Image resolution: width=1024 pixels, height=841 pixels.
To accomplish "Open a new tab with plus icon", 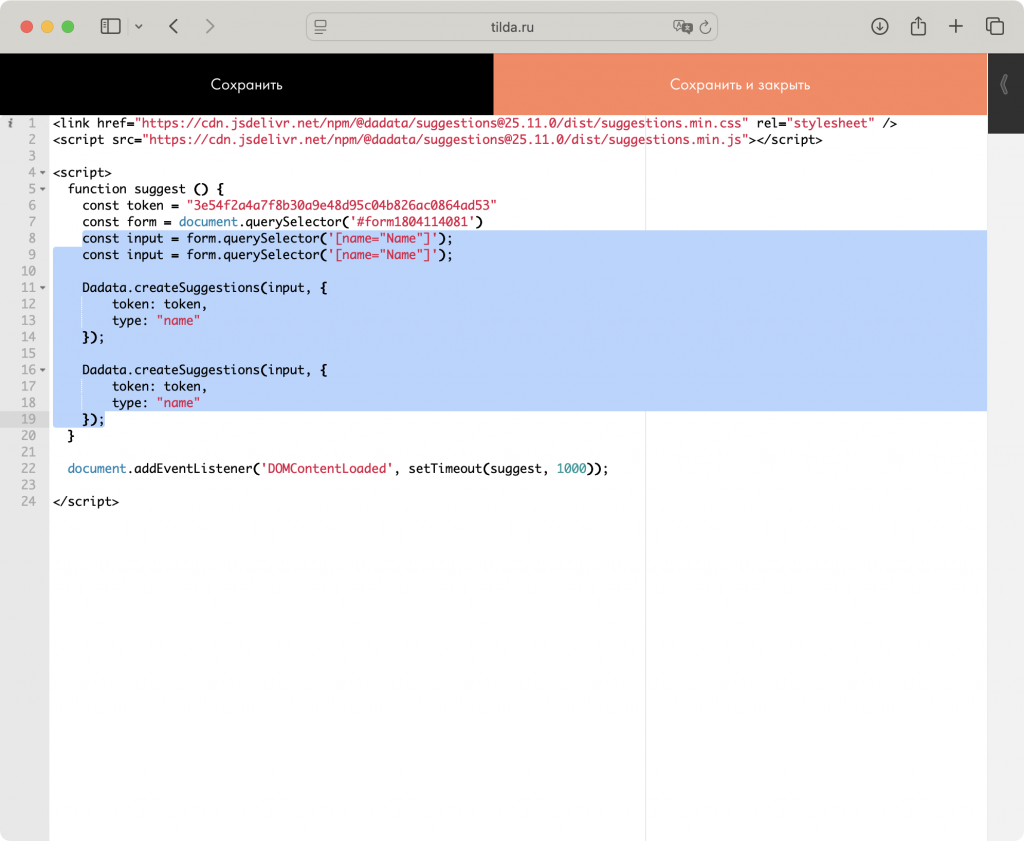I will point(956,27).
